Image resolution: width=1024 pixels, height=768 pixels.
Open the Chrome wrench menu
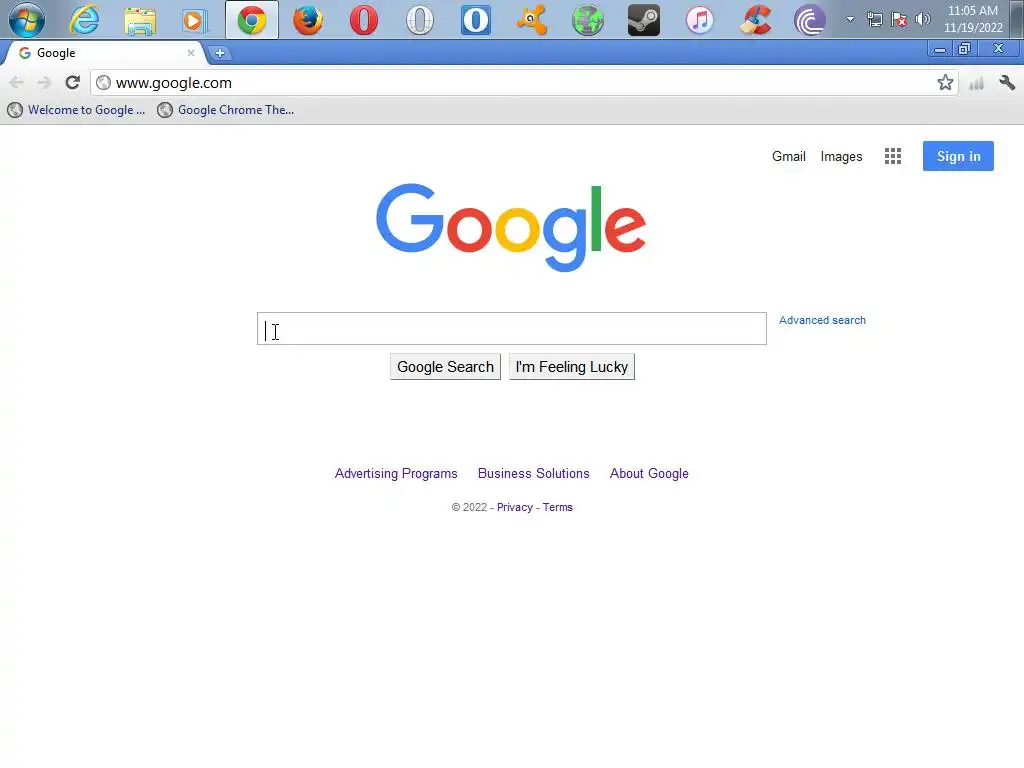1007,82
